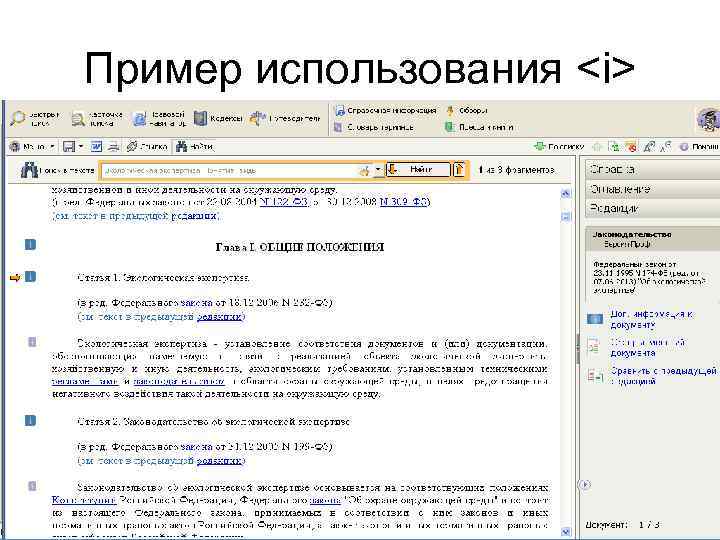Click scrollbar up arrow of document

click(x=566, y=193)
